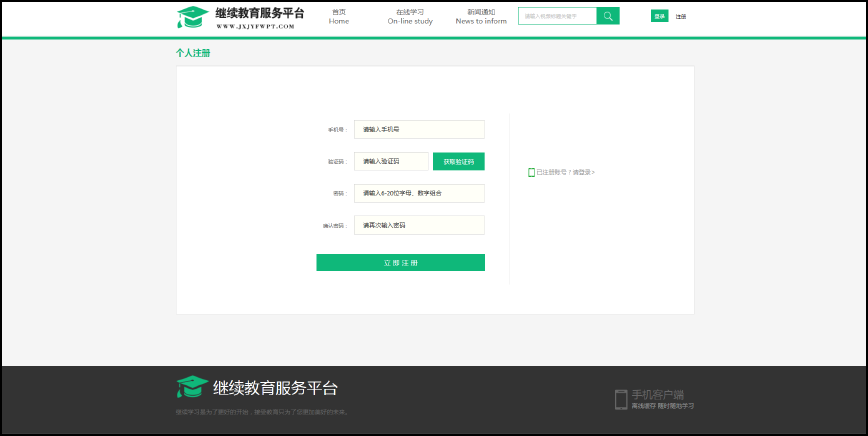Open 新闻通知 News to inform section
The width and height of the screenshot is (868, 436).
tap(481, 16)
